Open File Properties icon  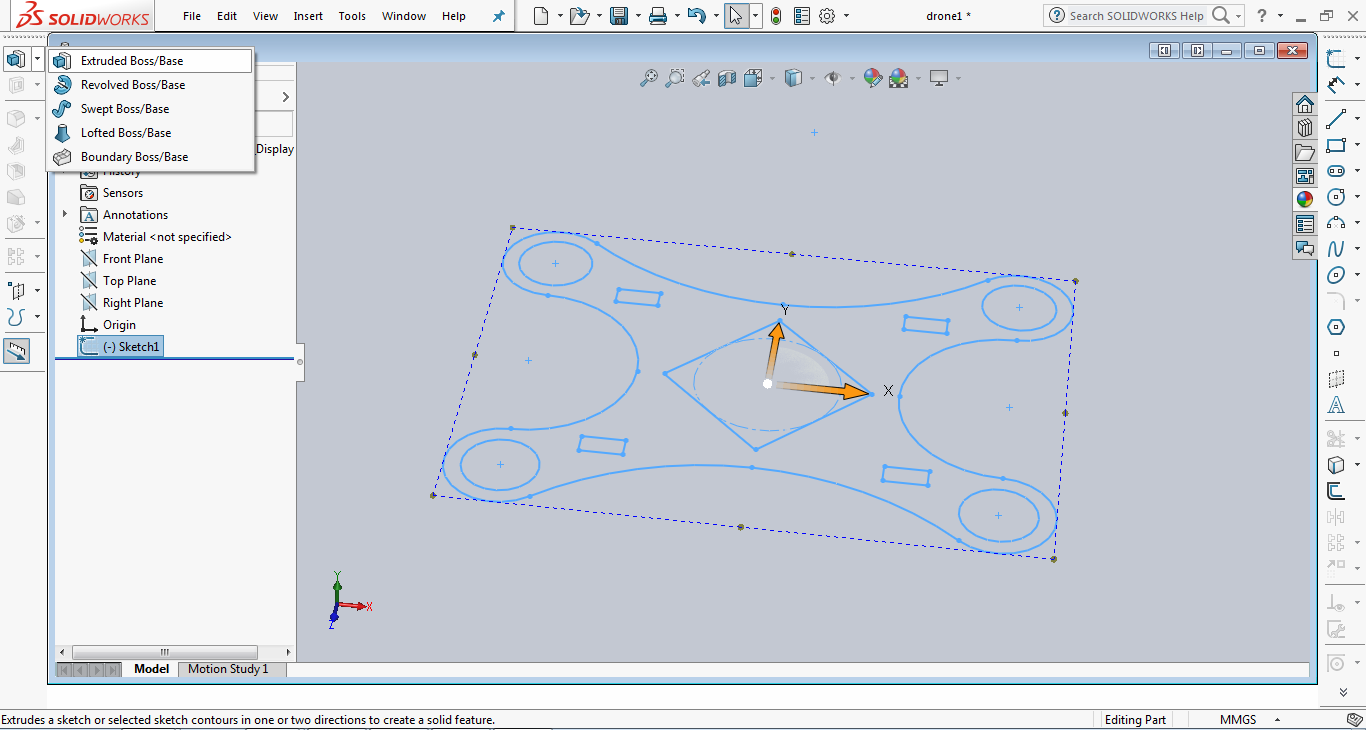point(801,16)
